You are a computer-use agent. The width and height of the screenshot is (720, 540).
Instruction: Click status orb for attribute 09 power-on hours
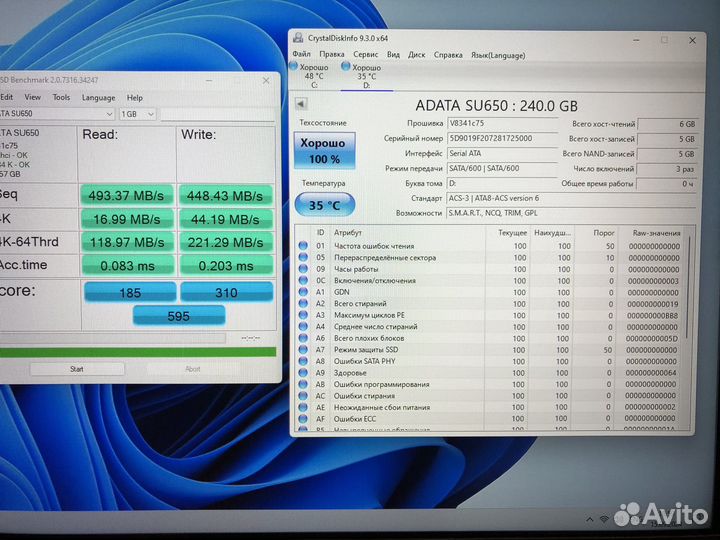[x=303, y=269]
